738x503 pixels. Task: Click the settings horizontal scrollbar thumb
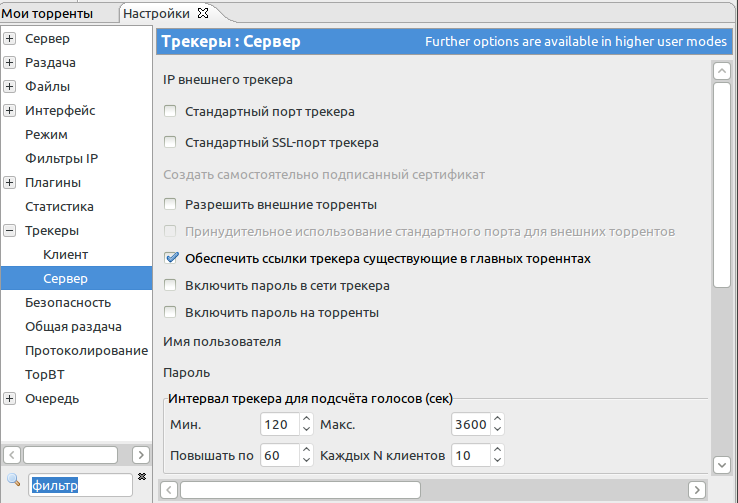300,490
